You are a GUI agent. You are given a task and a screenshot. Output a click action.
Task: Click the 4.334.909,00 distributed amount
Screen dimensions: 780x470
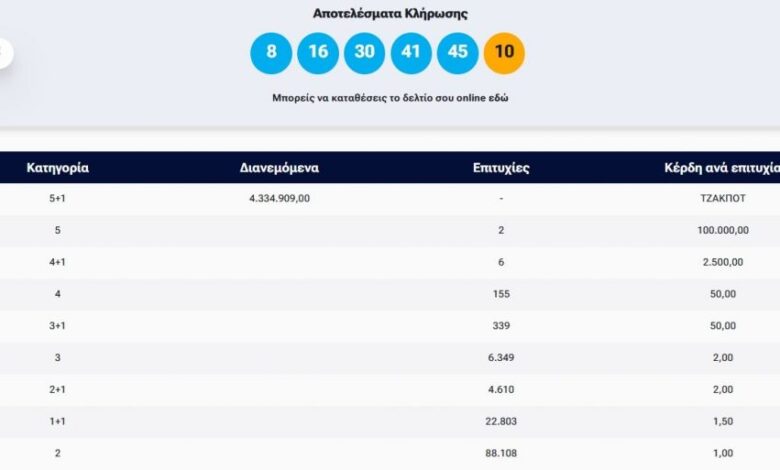pyautogui.click(x=279, y=199)
